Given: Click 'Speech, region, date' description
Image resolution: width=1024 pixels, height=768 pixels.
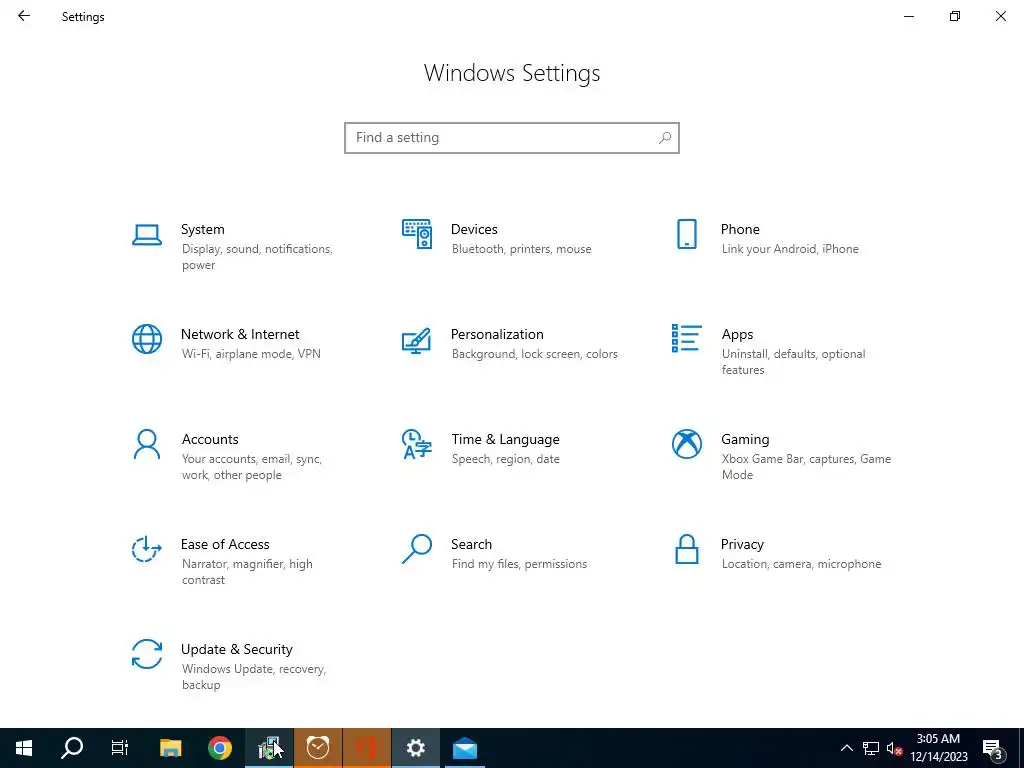Looking at the screenshot, I should 505,459.
